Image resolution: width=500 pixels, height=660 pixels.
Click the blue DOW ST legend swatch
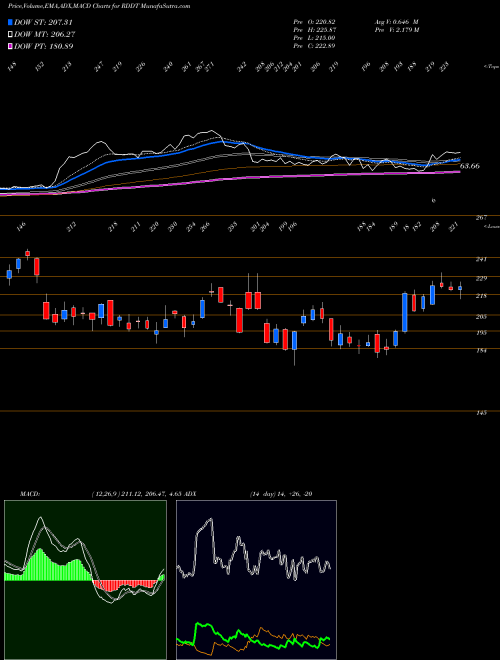[10, 22]
